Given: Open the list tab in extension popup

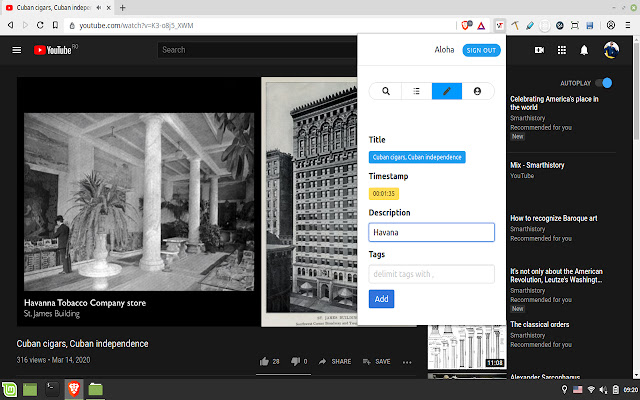Looking at the screenshot, I should (x=416, y=91).
